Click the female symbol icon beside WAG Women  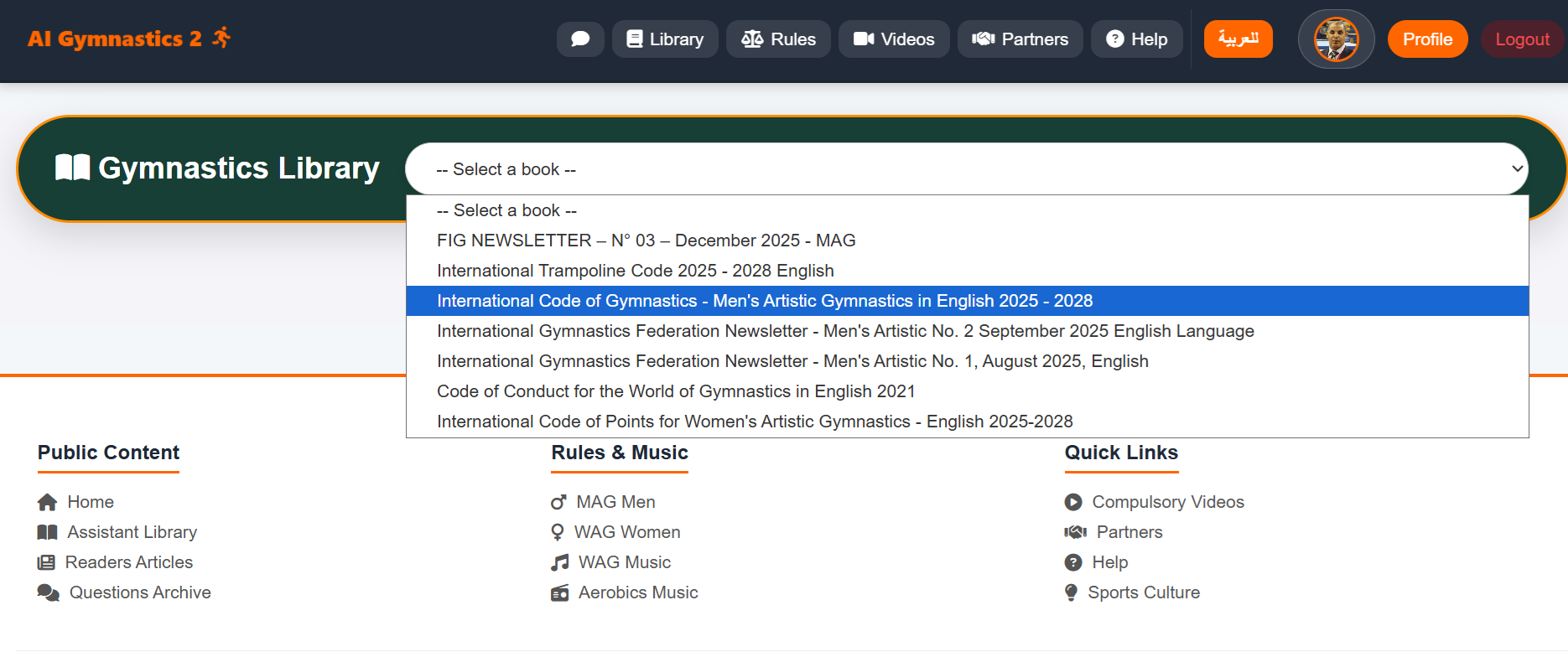coord(558,532)
